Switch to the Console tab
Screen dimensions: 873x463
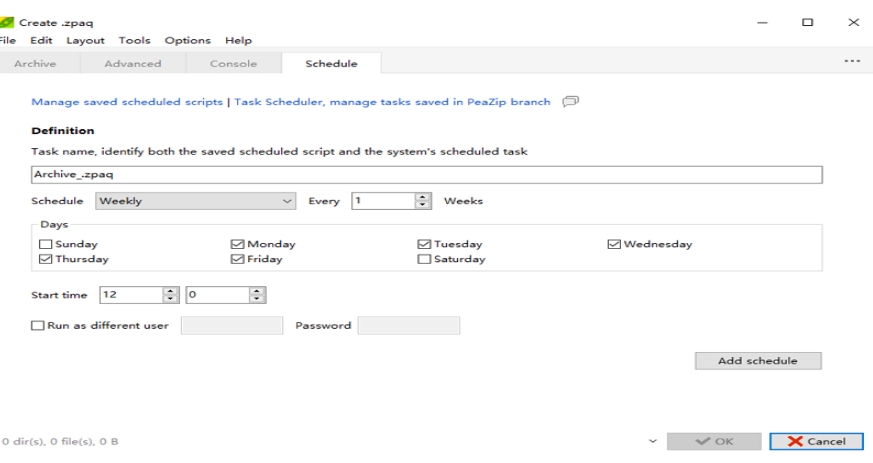232,64
